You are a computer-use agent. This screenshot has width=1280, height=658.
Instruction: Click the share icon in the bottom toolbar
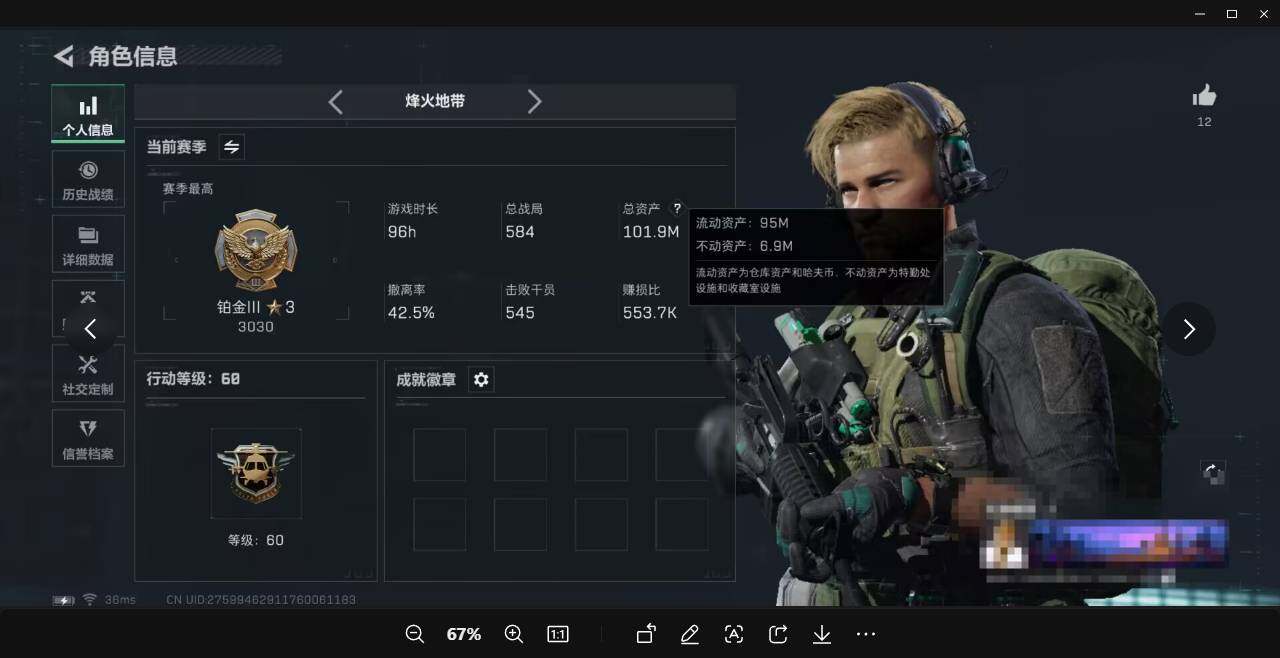point(778,634)
